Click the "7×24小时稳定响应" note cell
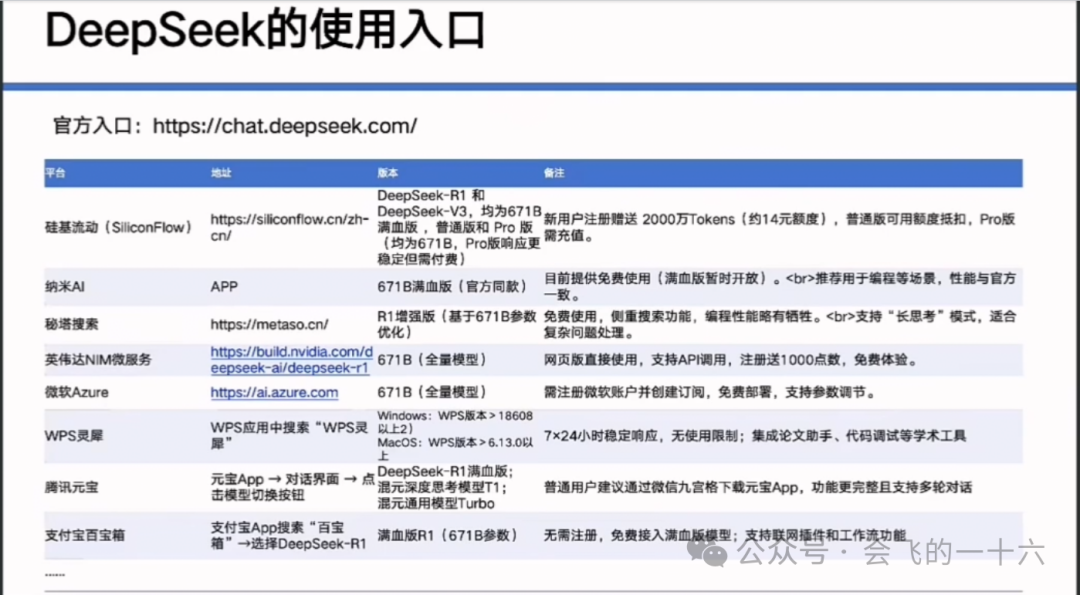The height and width of the screenshot is (595, 1080). pyautogui.click(x=755, y=436)
